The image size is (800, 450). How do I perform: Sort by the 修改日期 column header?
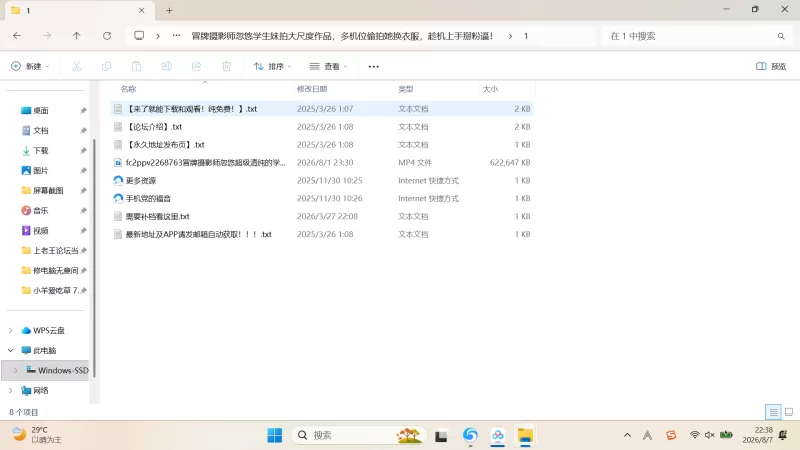(x=312, y=89)
